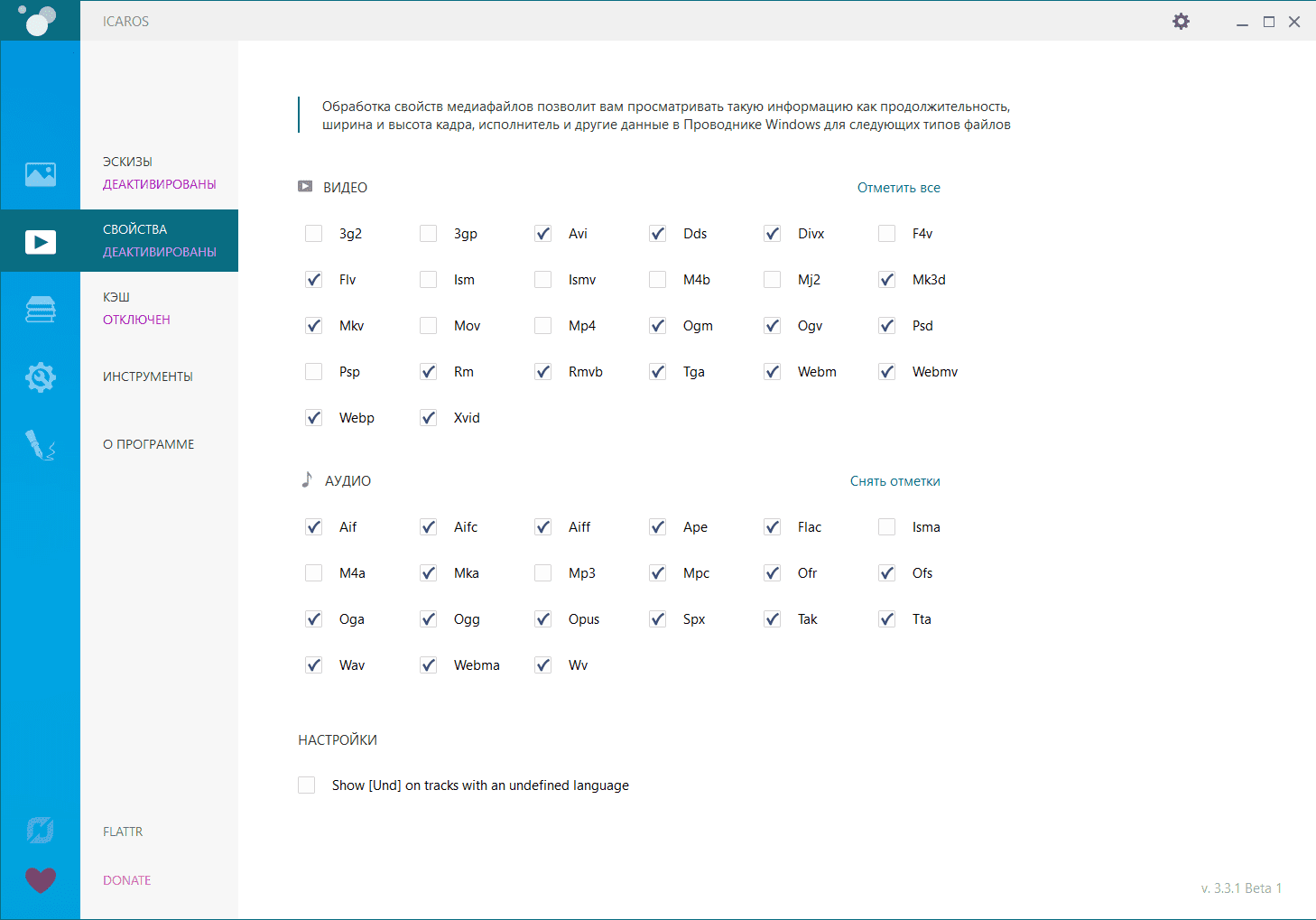Uncheck the Dds checkbox
This screenshot has height=920, width=1316.
[658, 234]
